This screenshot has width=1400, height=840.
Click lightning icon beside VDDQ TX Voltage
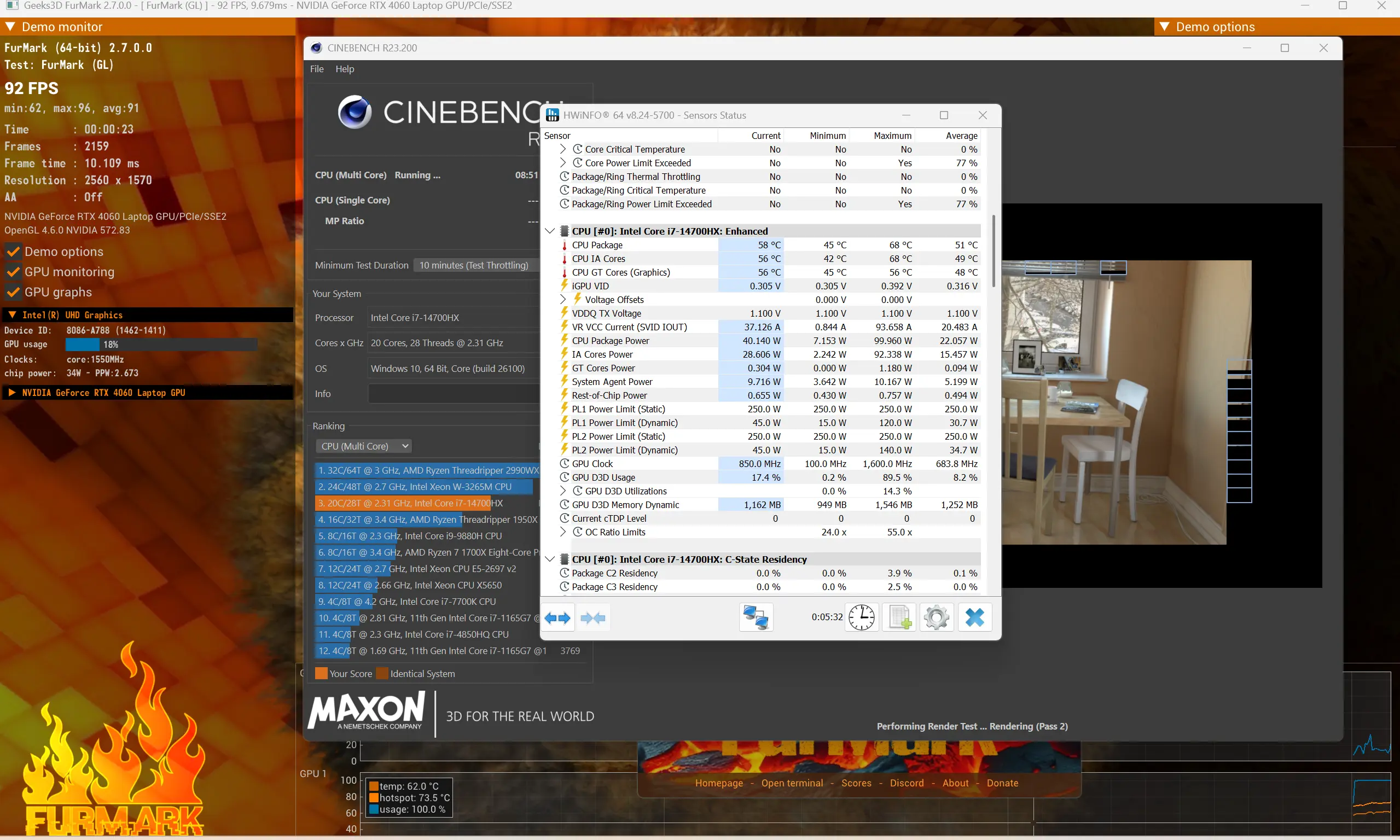pyautogui.click(x=564, y=312)
